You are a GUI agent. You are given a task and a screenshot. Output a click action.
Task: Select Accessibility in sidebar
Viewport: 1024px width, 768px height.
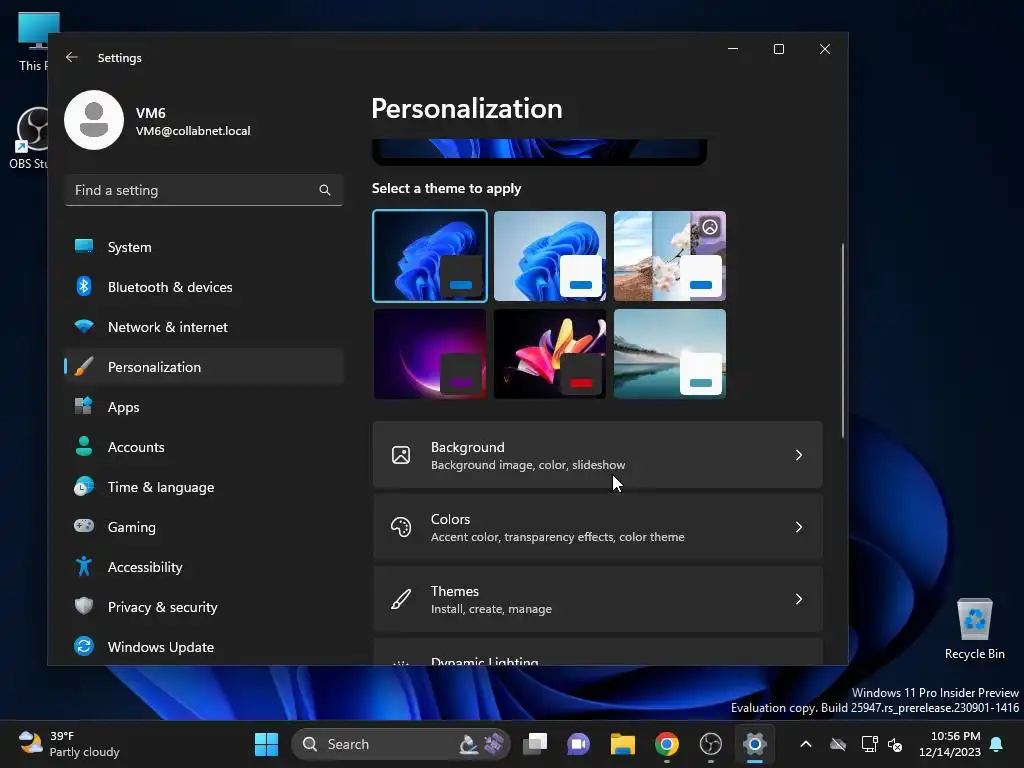(x=204, y=566)
